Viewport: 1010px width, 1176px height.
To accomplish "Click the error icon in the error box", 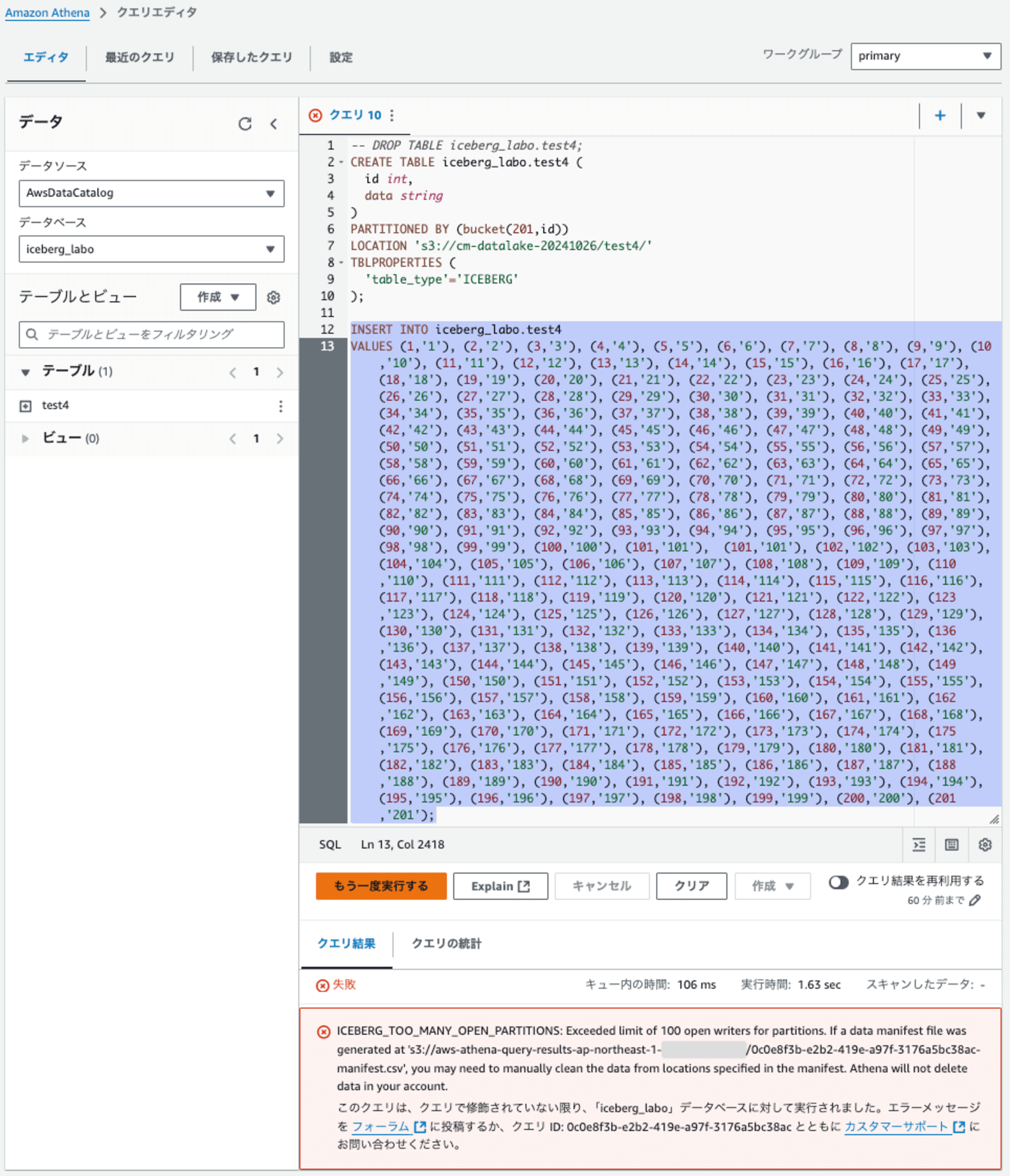I will (x=324, y=1032).
